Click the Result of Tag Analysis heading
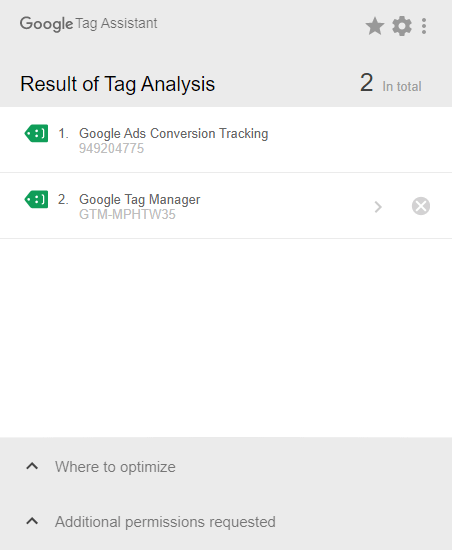This screenshot has width=452, height=550. (x=117, y=85)
